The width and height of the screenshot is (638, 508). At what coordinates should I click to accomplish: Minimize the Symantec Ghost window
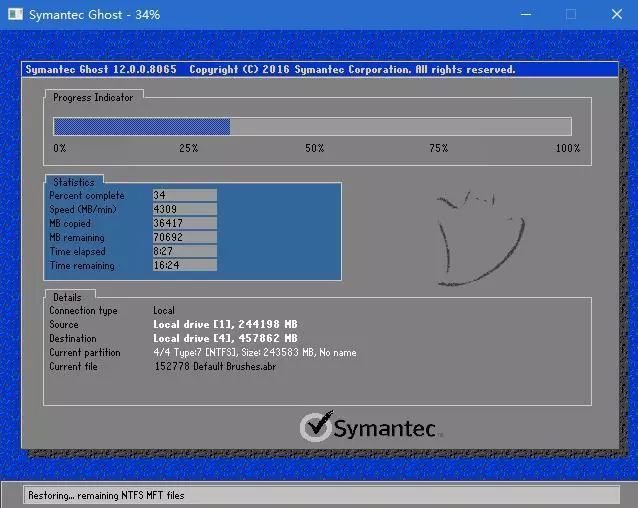point(524,14)
